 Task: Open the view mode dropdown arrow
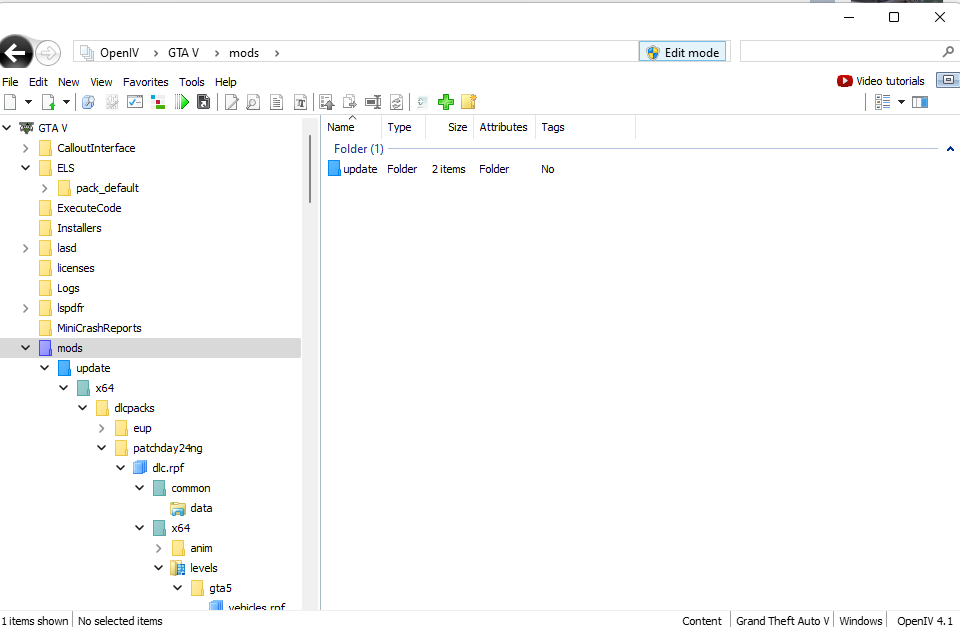point(901,102)
